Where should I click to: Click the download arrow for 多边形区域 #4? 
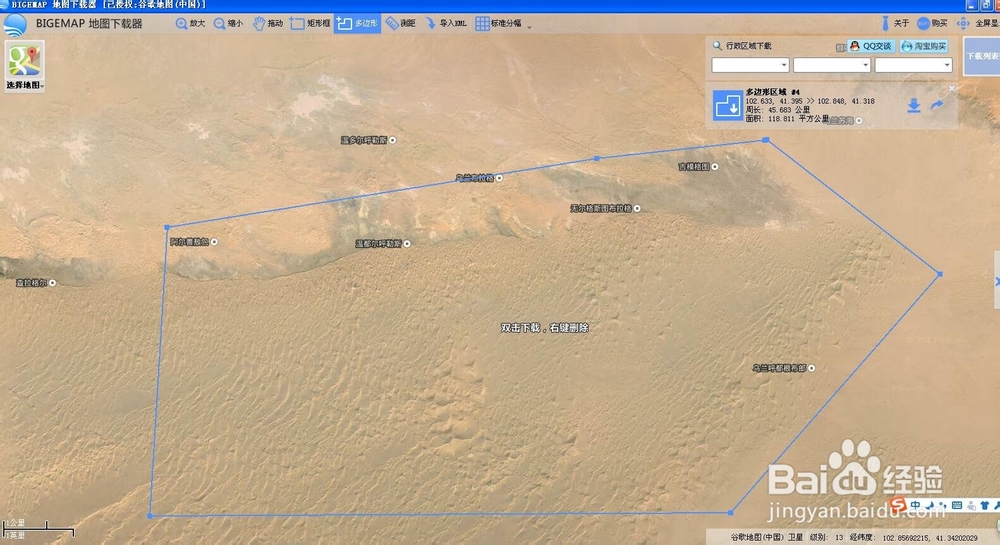coord(914,106)
